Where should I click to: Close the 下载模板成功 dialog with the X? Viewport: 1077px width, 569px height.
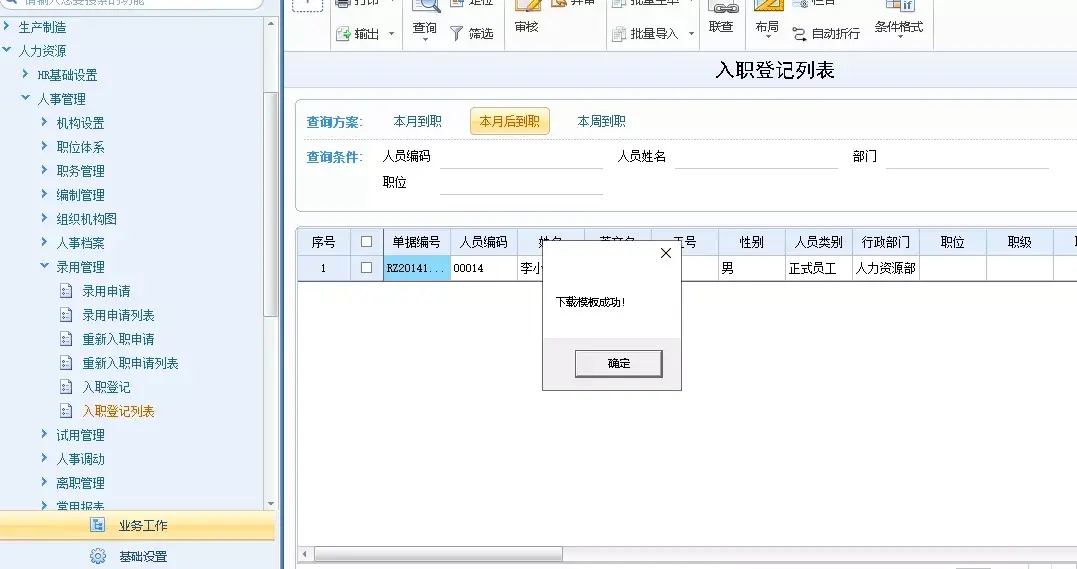coord(666,253)
